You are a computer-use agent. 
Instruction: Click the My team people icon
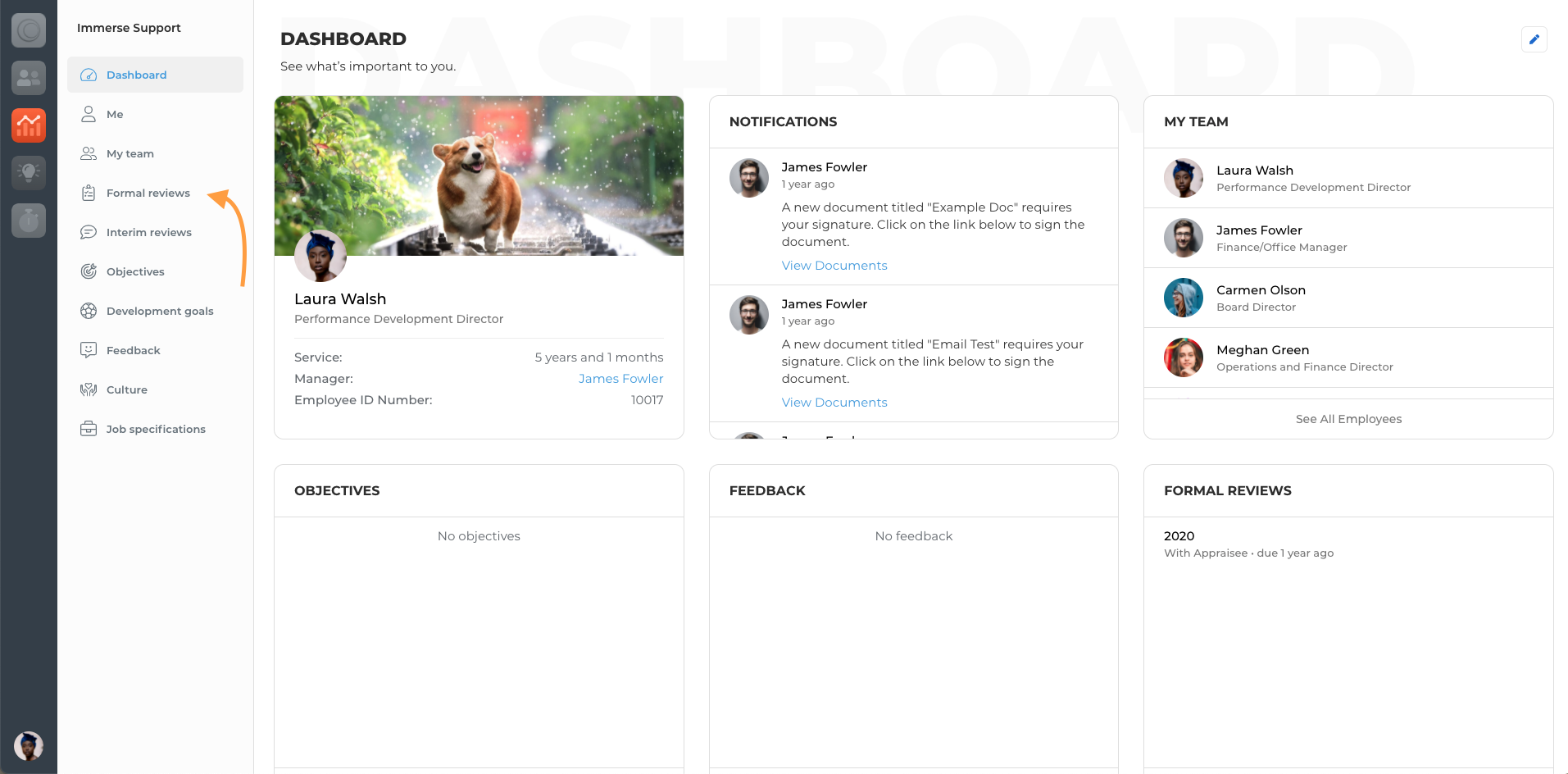click(x=89, y=153)
